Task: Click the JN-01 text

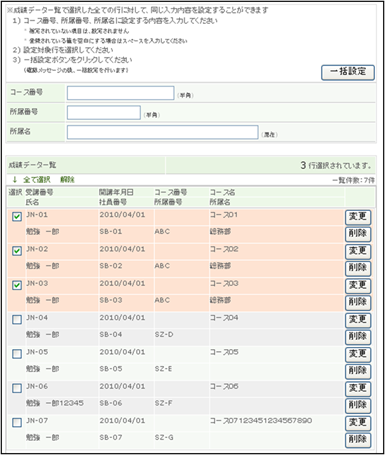Action: coord(37,215)
